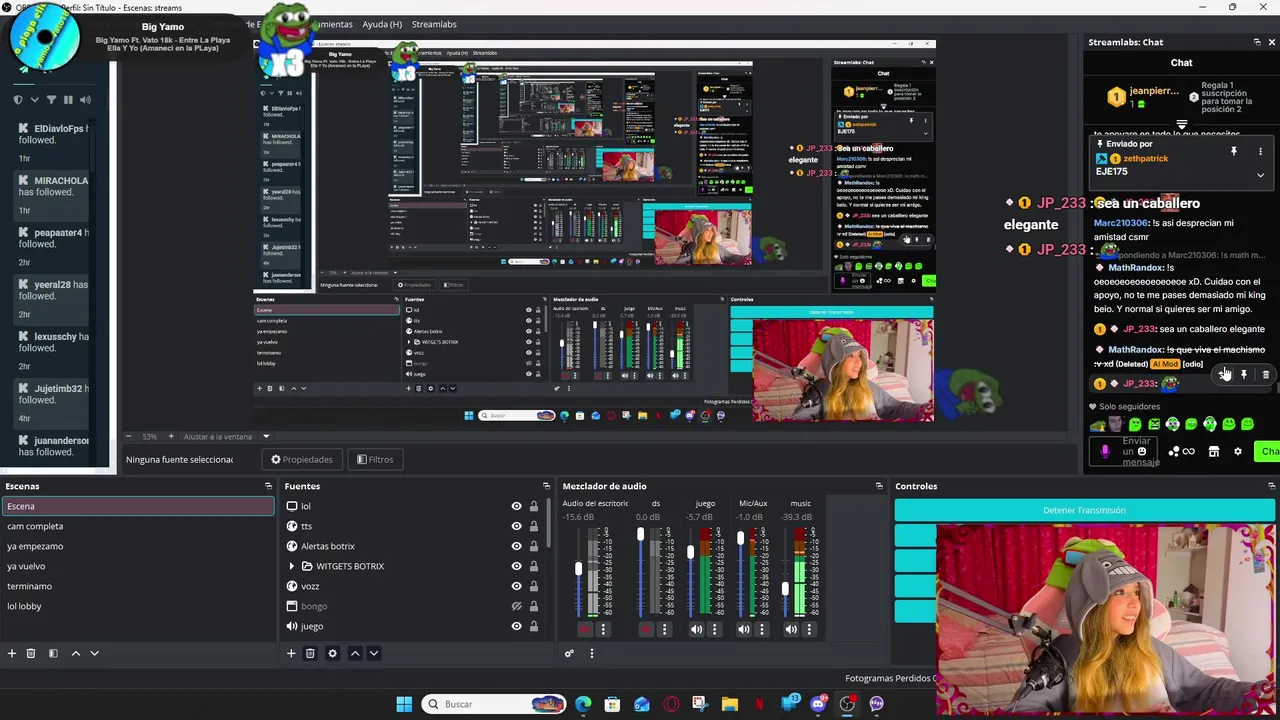This screenshot has width=1280, height=720.
Task: Open juego channel three-dot options
Action: (x=714, y=629)
